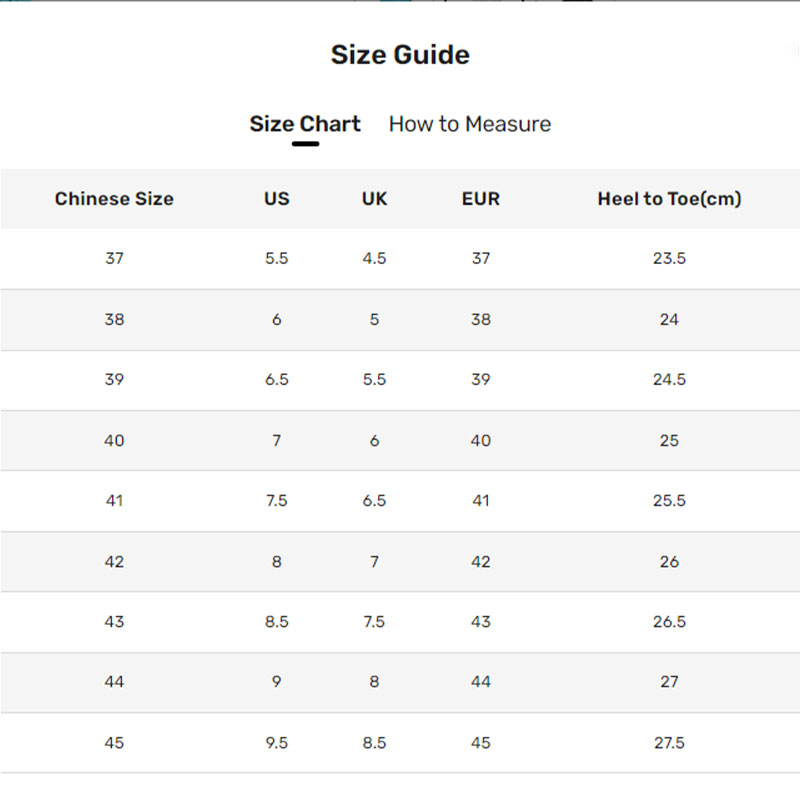Click the UK 4.5 cell
The height and width of the screenshot is (800, 800).
(x=374, y=258)
